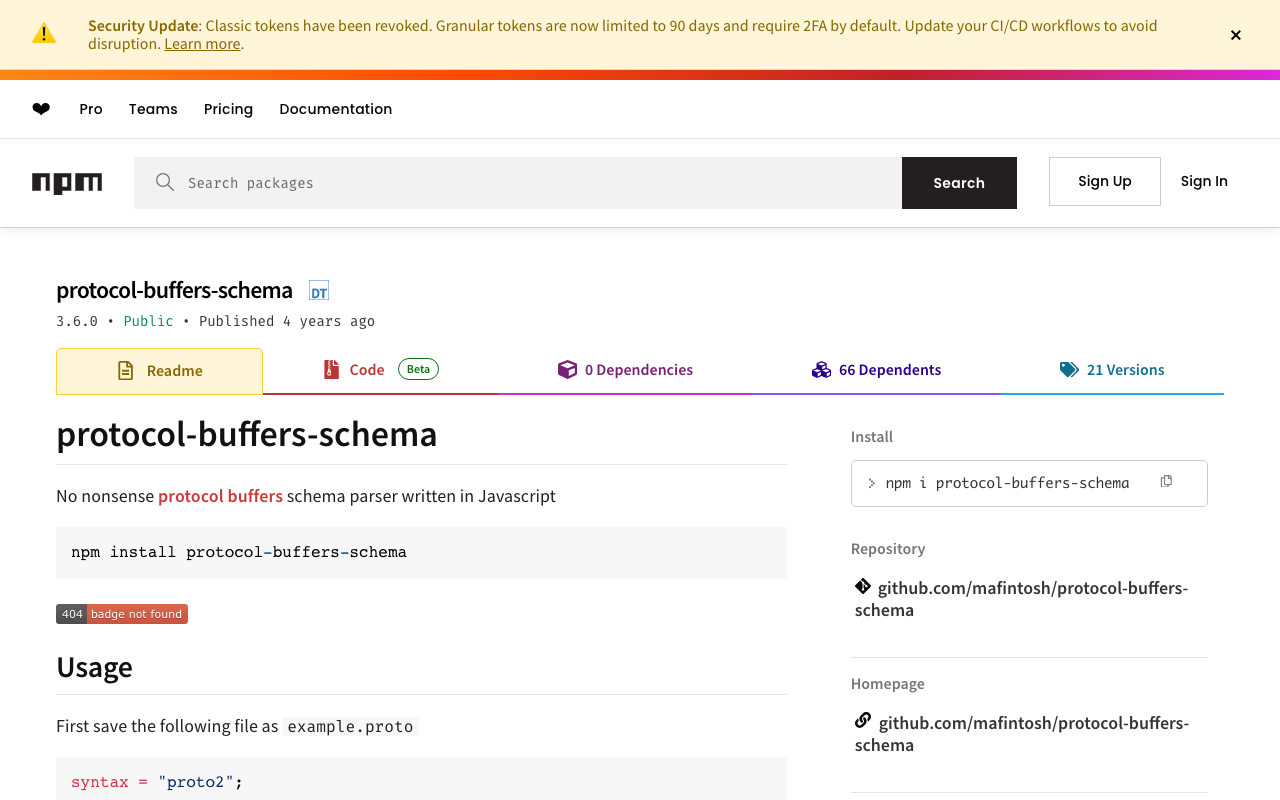Click the DT TypeScript definitions badge
Image resolution: width=1280 pixels, height=800 pixels.
click(x=319, y=292)
